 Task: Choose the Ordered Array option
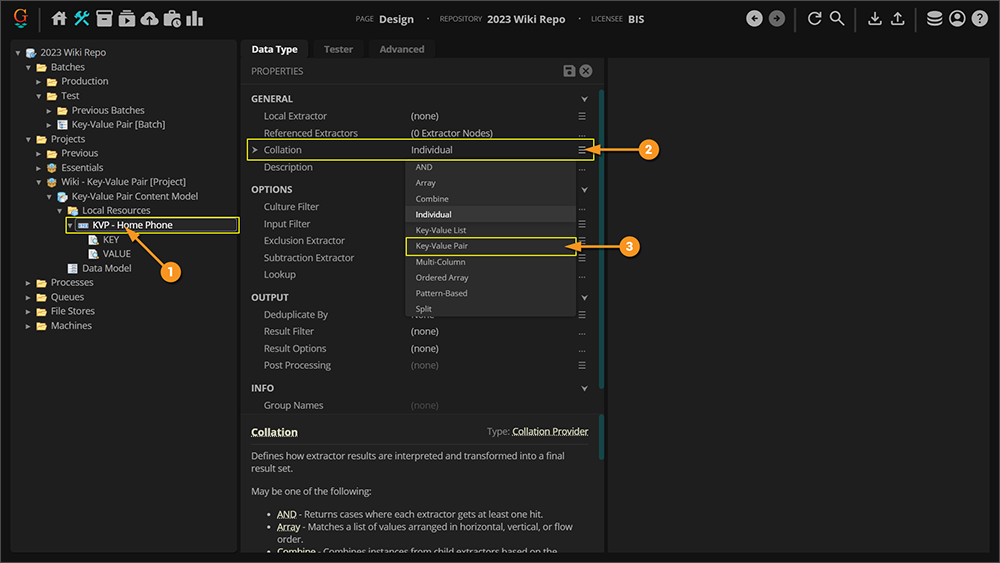tap(442, 278)
